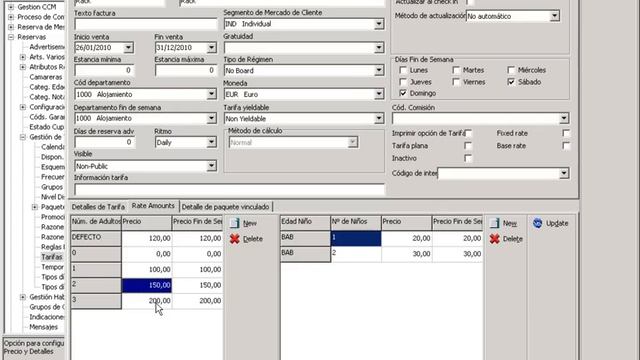Click the Información tarifa field
Viewport: 640px width, 360px height.
pos(229,190)
